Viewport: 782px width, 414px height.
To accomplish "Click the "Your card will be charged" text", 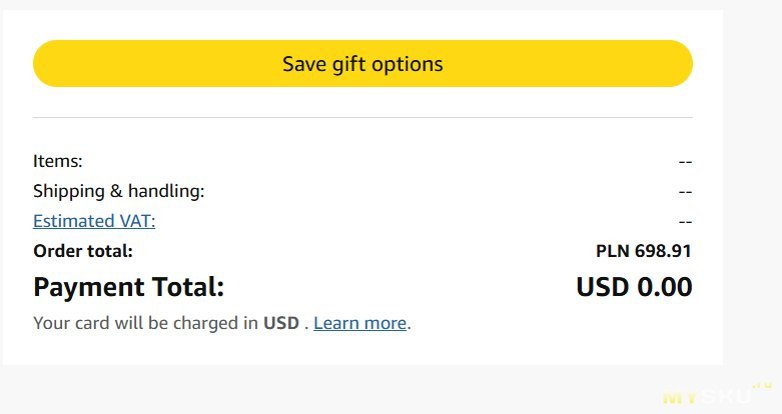I will click(x=146, y=323).
